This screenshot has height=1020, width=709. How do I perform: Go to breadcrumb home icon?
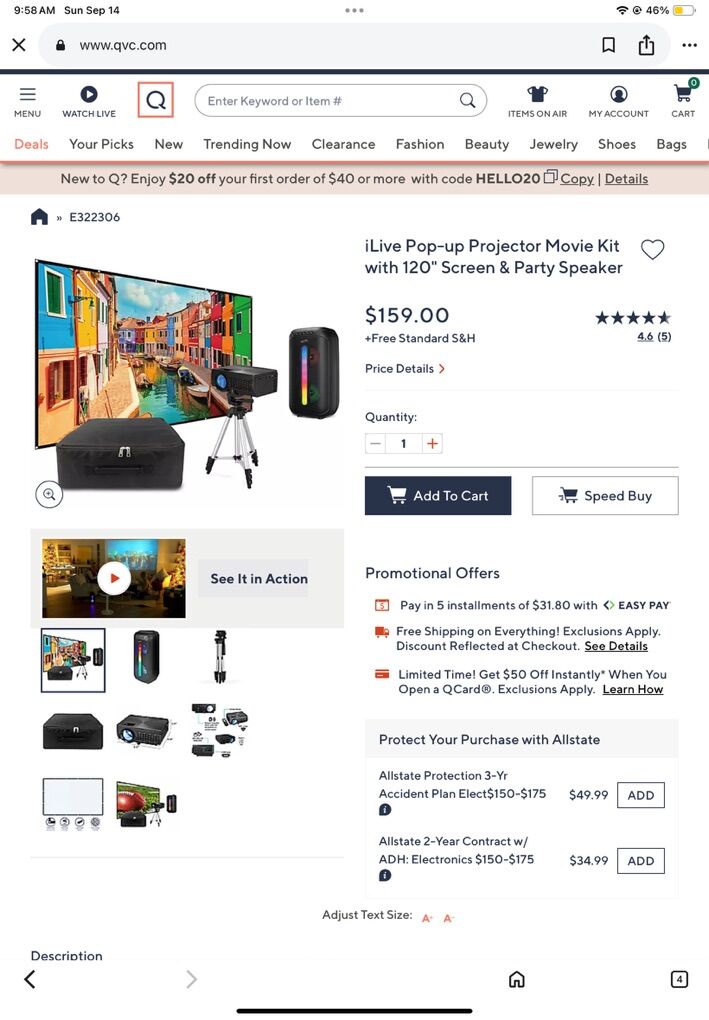point(39,217)
